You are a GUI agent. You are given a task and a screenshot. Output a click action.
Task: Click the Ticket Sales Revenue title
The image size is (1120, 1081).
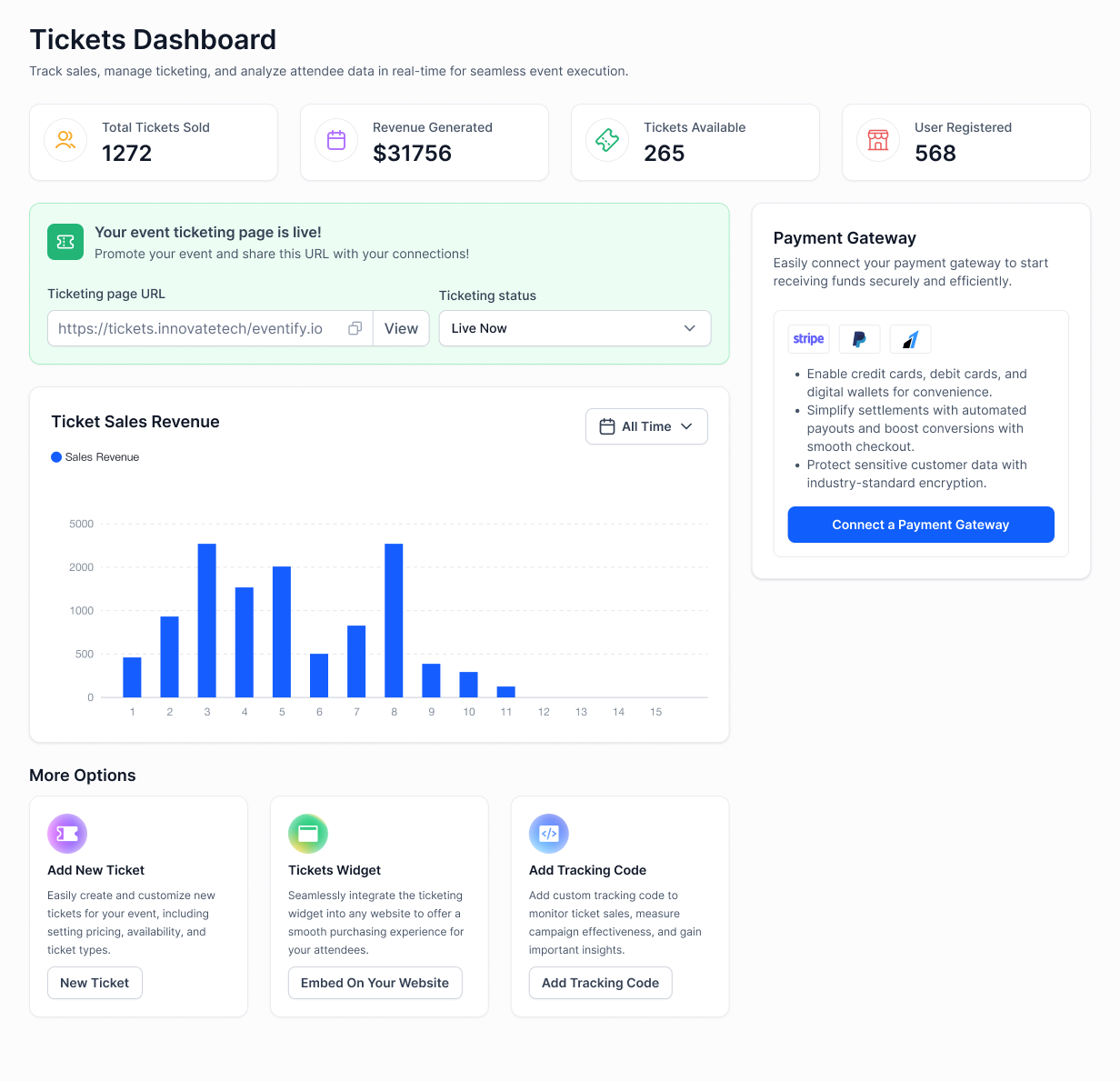tap(135, 422)
